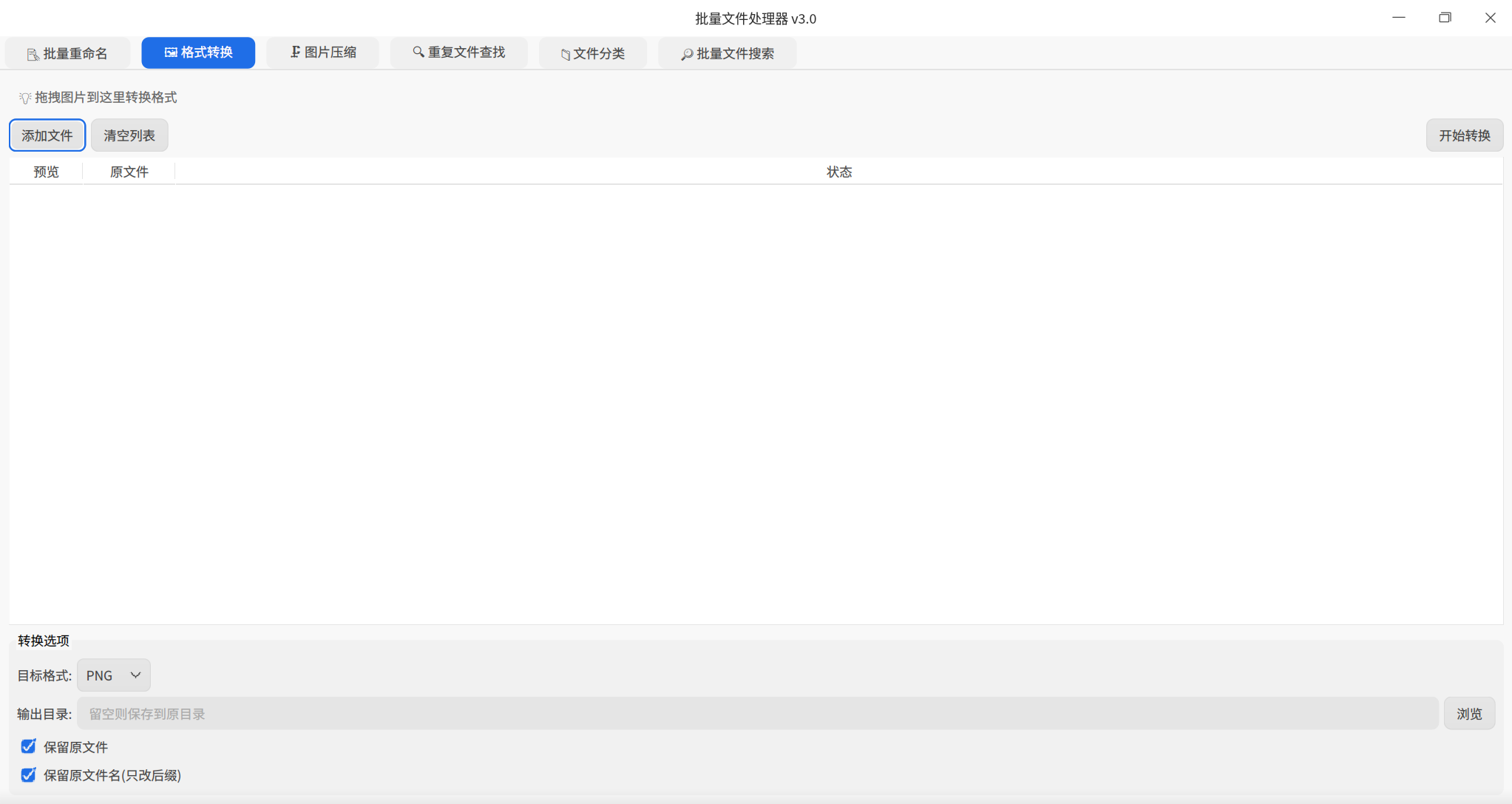Select the 格式转换 tab
1512x804 pixels.
(198, 53)
